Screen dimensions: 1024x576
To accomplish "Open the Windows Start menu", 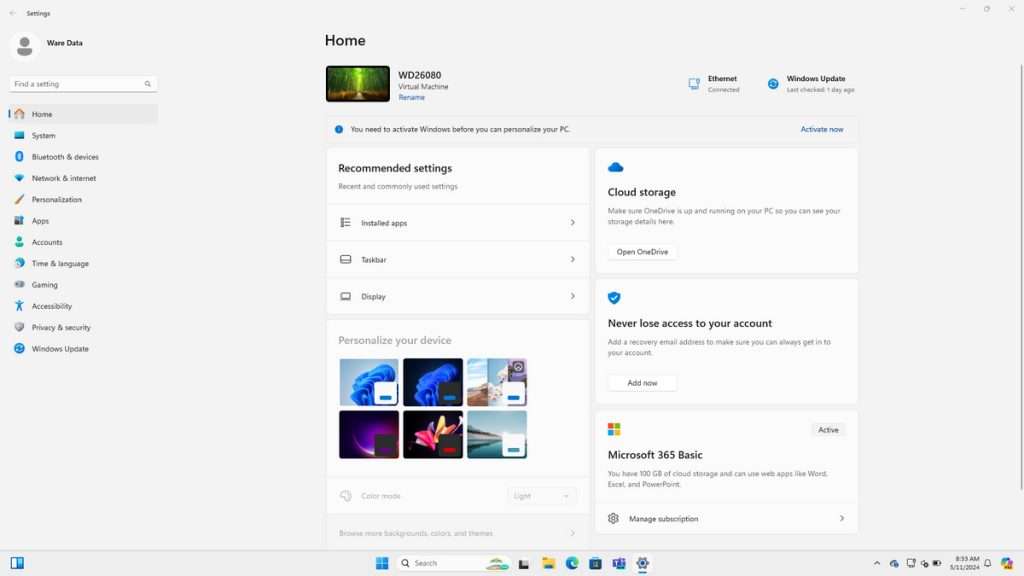I will [382, 563].
